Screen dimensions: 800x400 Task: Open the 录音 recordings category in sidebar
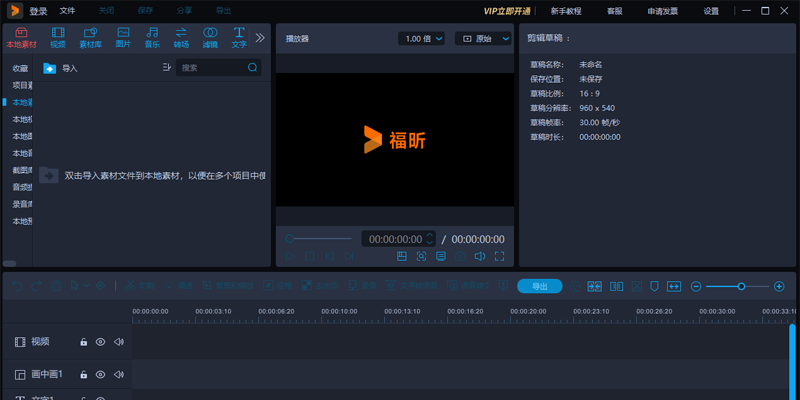coord(22,204)
